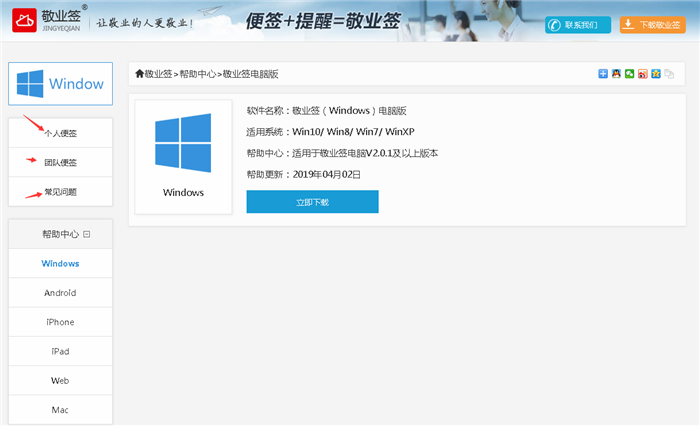
Task: Collapse the 帮助中心 section toggle
Action: coord(87,234)
